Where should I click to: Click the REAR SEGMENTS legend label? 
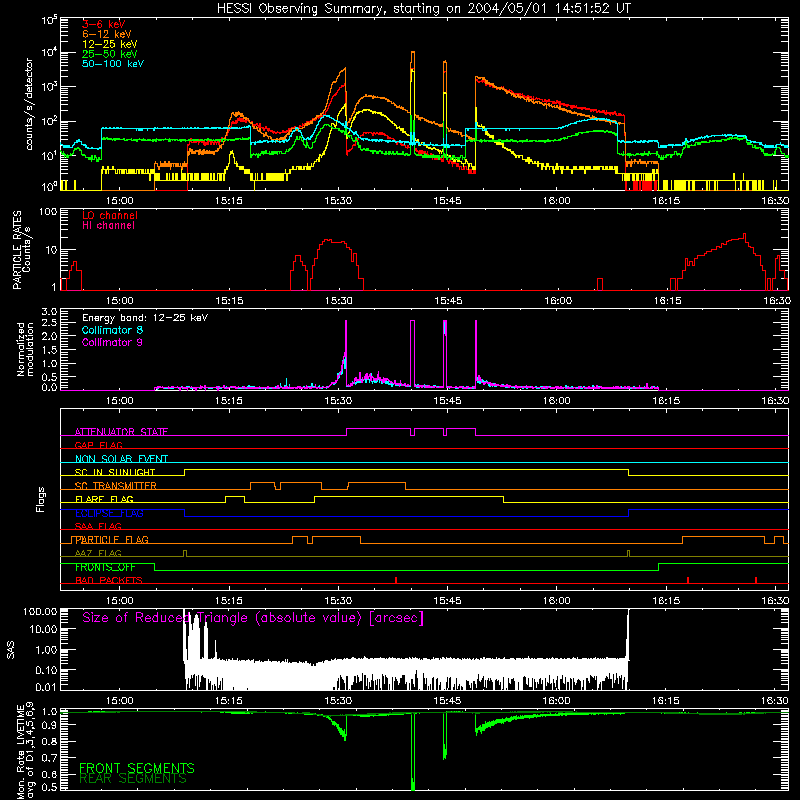[x=133, y=779]
